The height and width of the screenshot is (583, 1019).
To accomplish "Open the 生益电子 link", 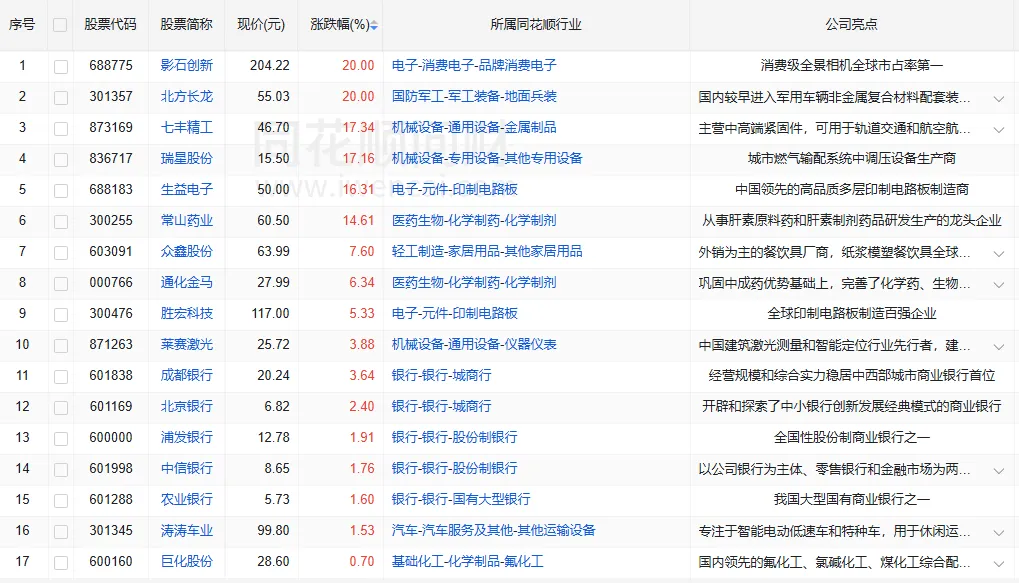I will pyautogui.click(x=187, y=190).
